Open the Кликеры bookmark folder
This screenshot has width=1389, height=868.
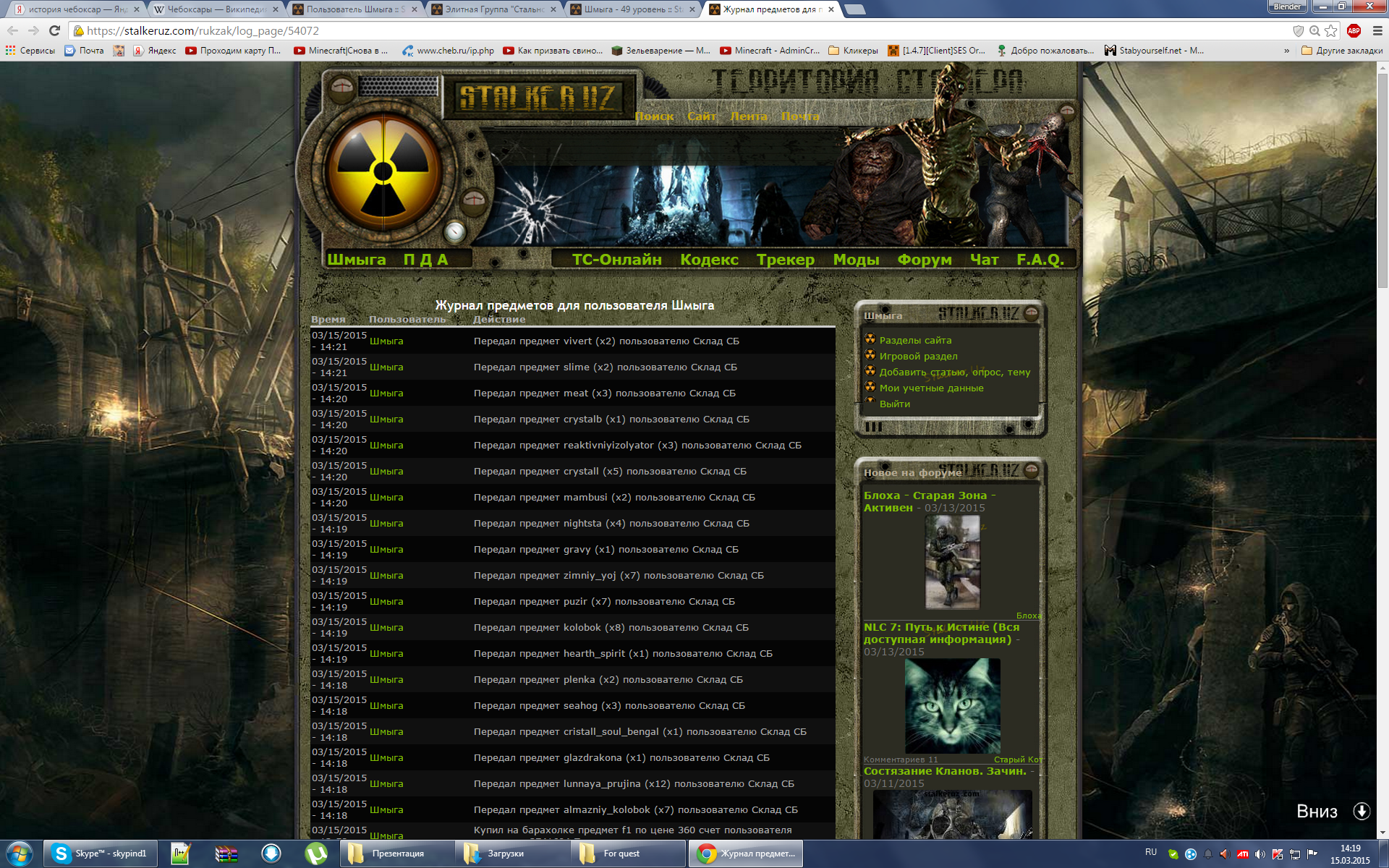(853, 51)
